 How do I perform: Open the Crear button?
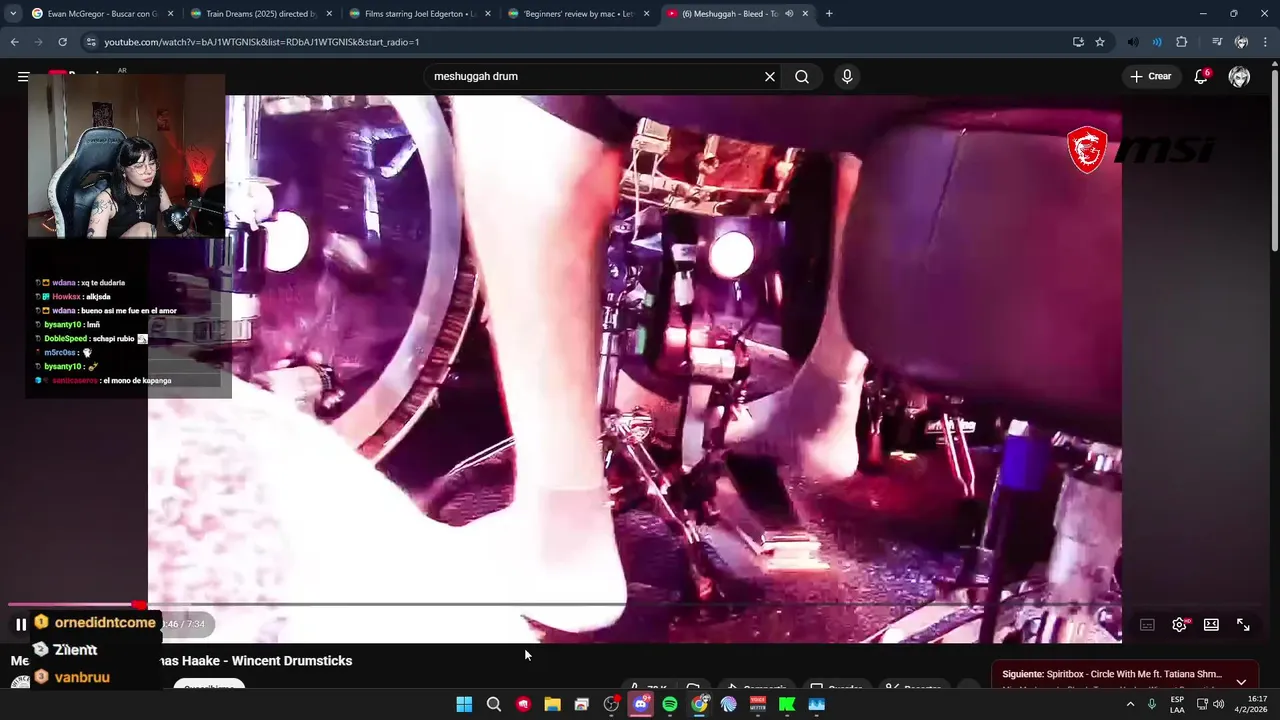(1150, 76)
